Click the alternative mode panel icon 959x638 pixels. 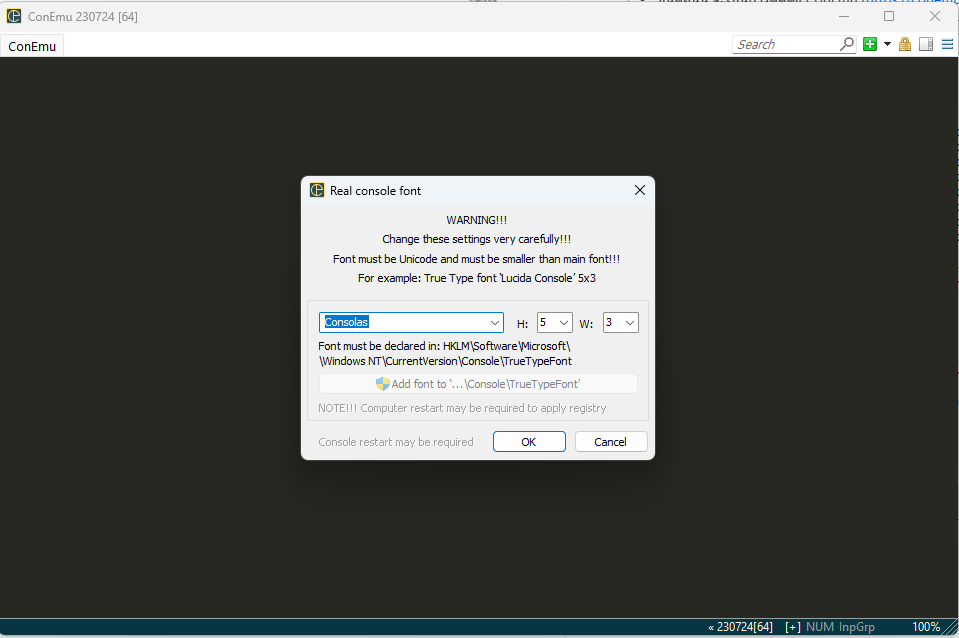926,44
